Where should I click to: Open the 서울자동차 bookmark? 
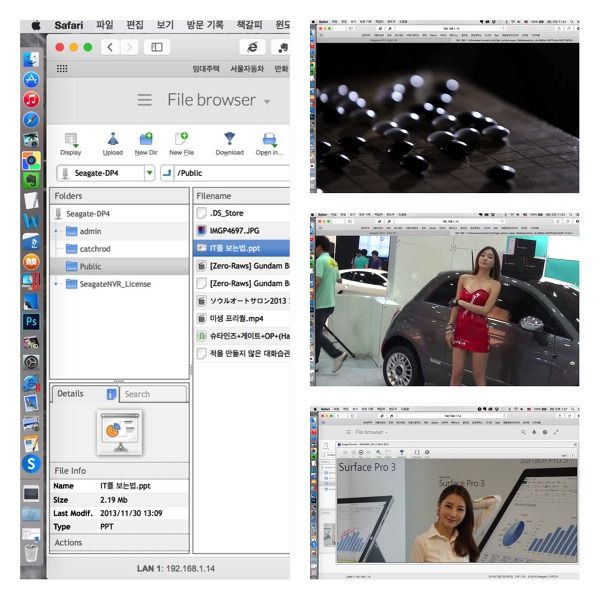click(247, 68)
